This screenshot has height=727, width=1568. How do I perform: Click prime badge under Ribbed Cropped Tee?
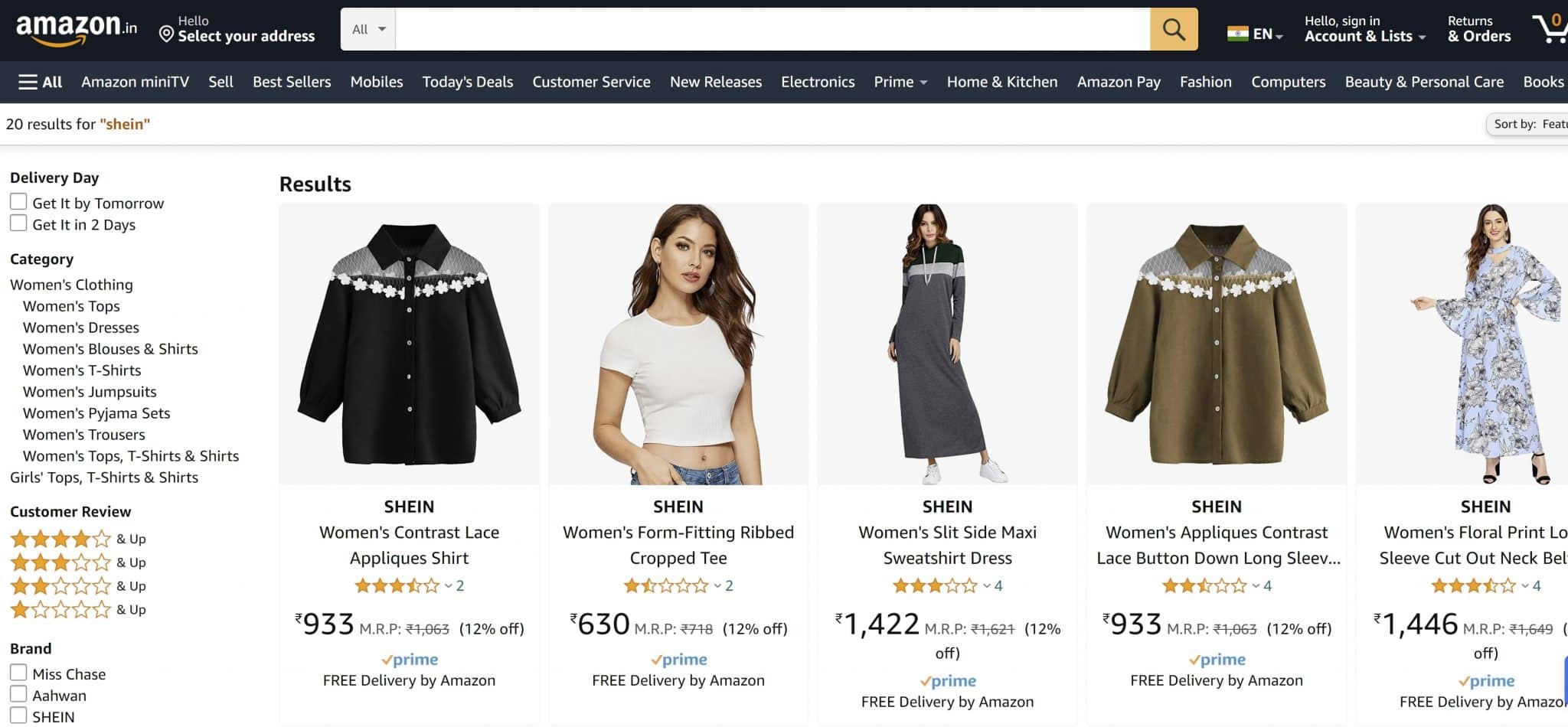click(x=678, y=659)
